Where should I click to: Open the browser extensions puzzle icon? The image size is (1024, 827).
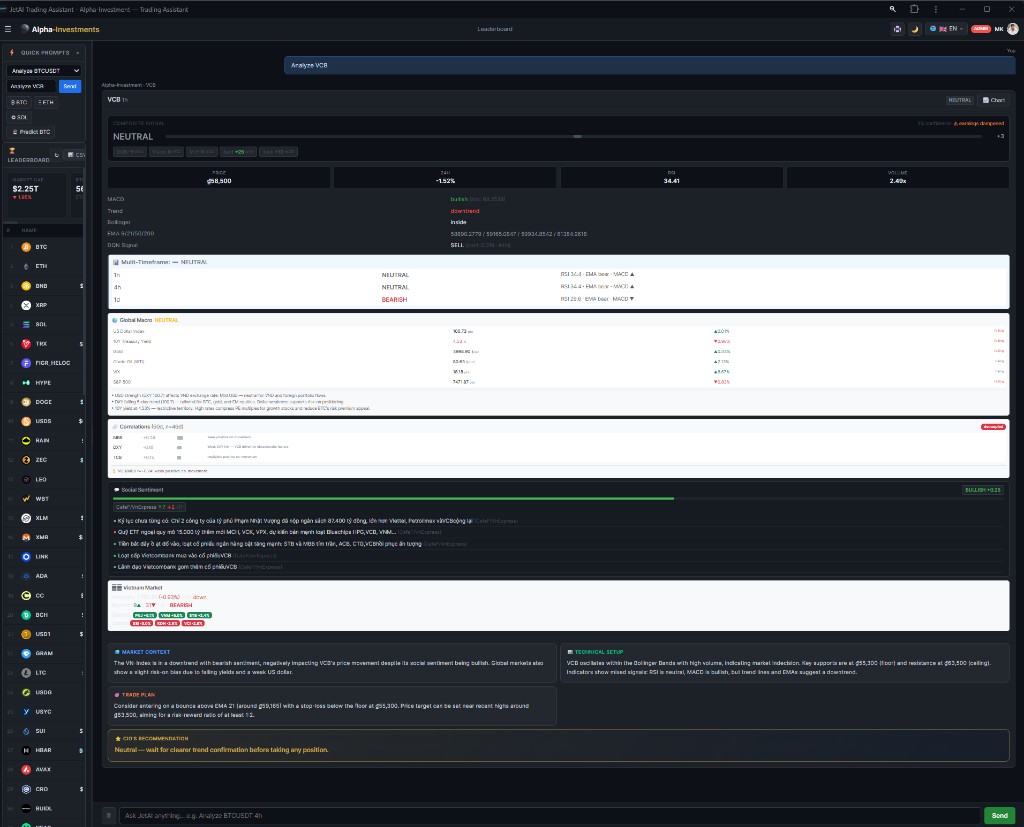pyautogui.click(x=914, y=9)
